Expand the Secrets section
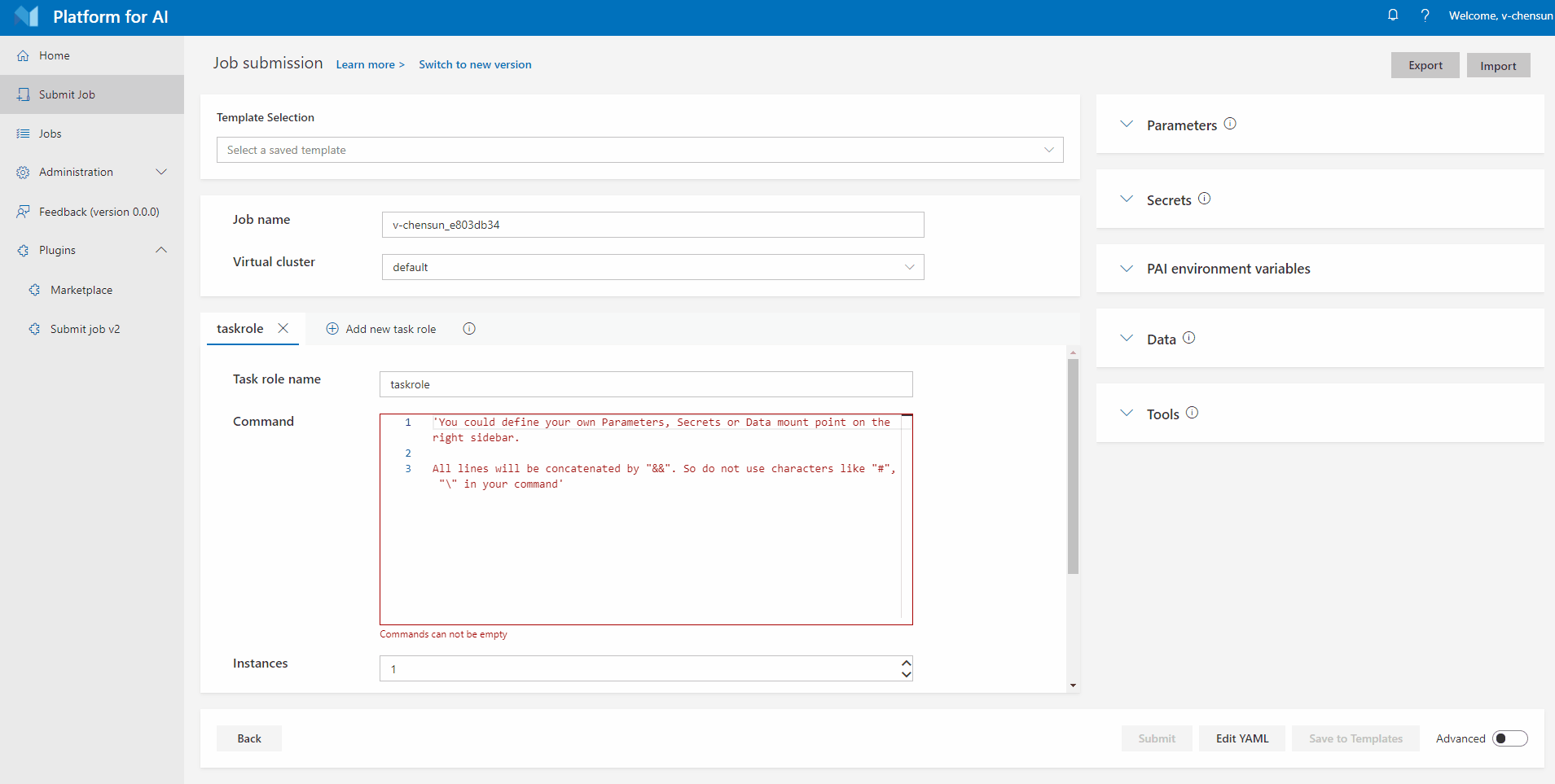The image size is (1555, 784). 1127,198
